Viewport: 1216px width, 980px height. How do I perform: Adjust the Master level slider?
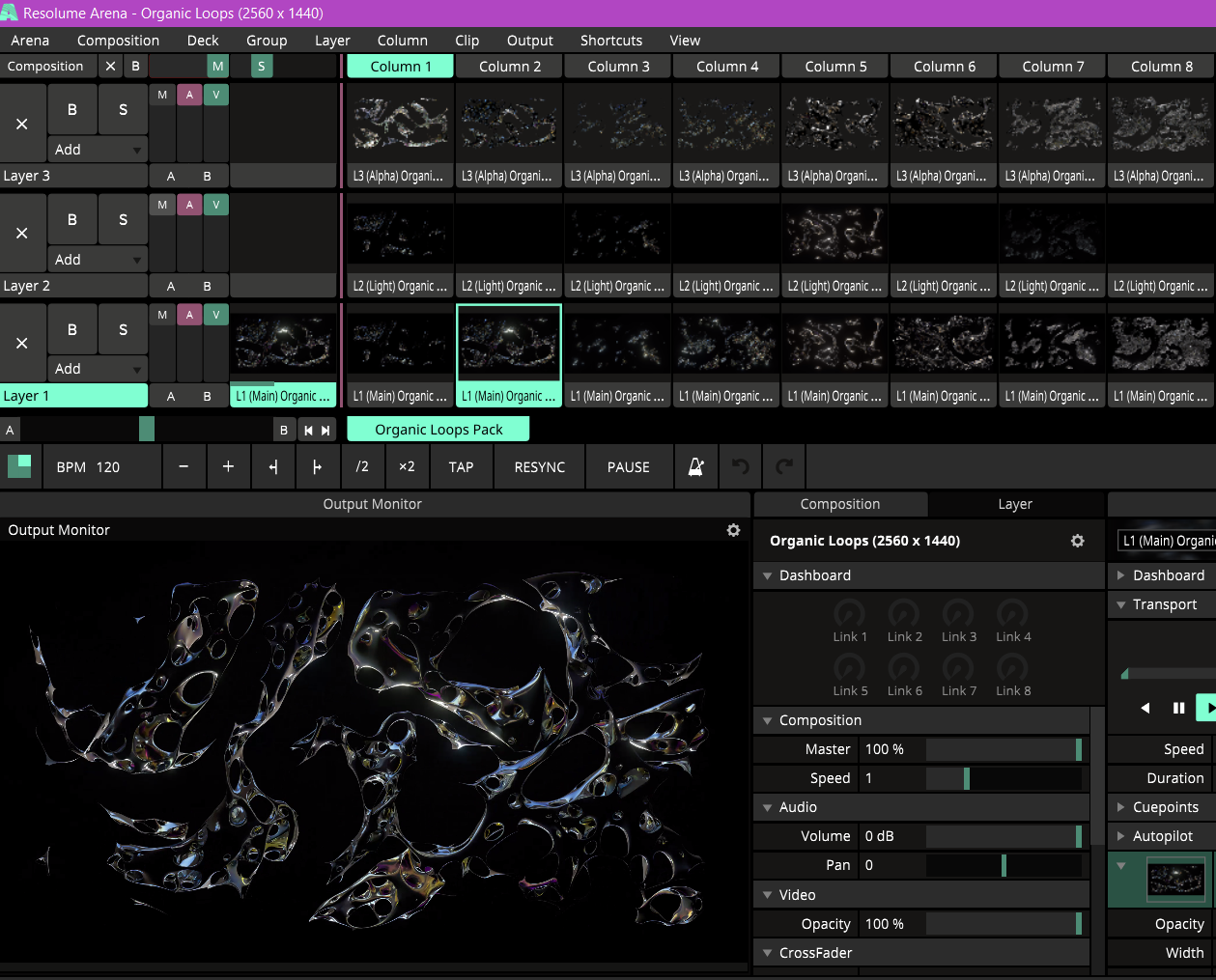click(1004, 749)
